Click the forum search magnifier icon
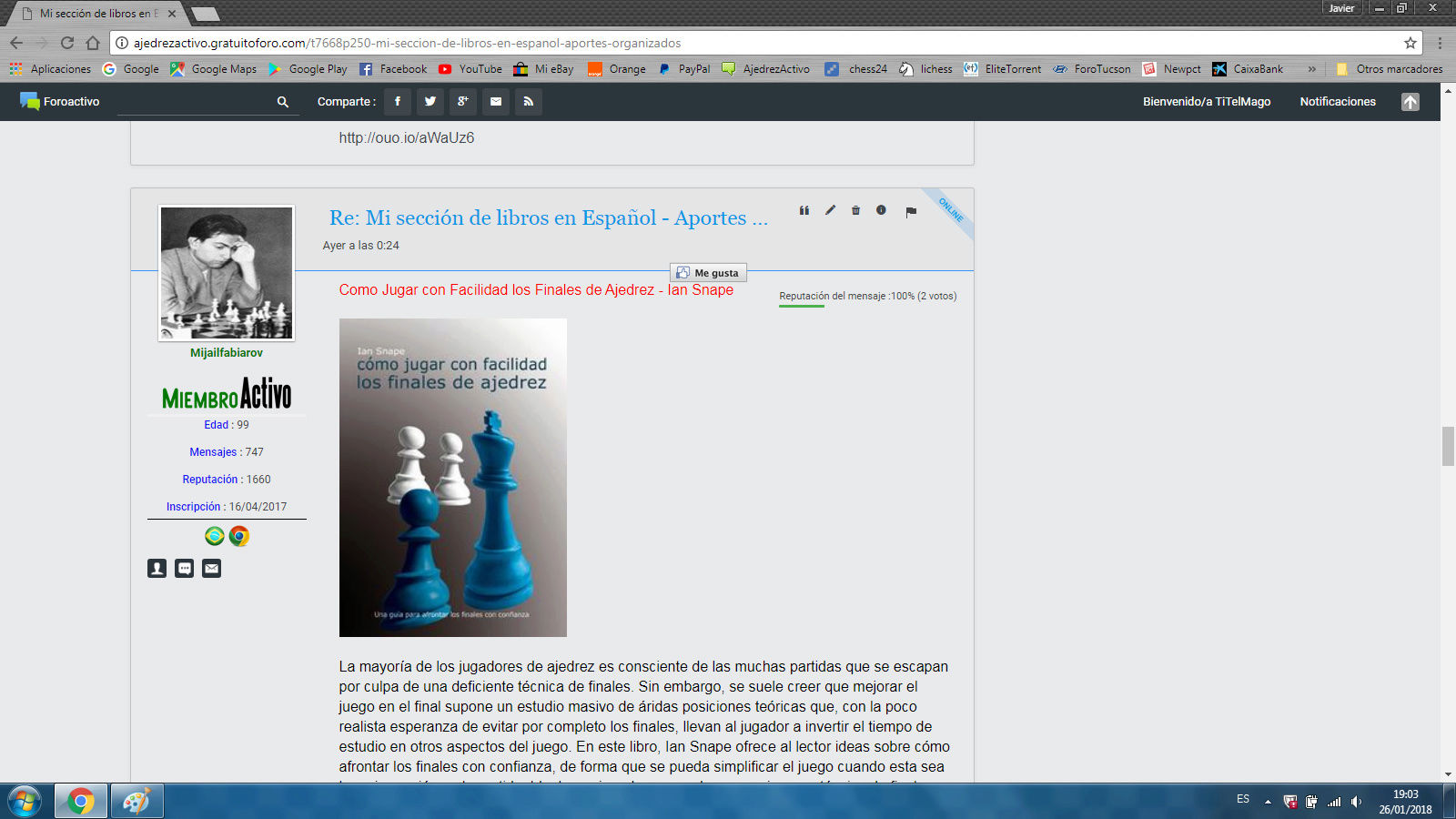This screenshot has width=1456, height=819. [x=283, y=102]
